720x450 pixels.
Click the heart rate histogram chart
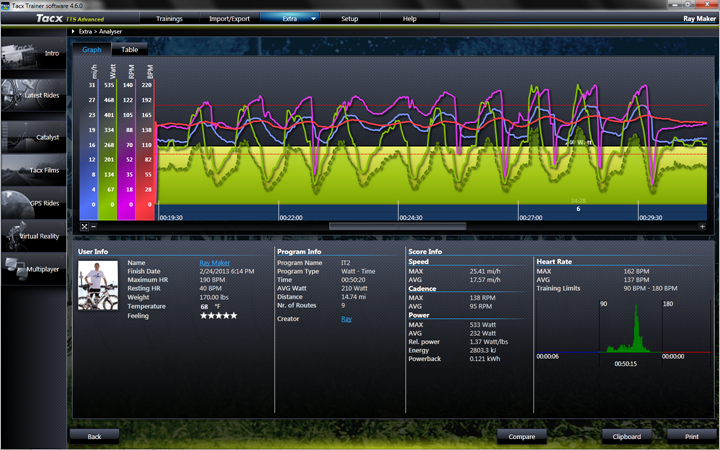point(624,334)
